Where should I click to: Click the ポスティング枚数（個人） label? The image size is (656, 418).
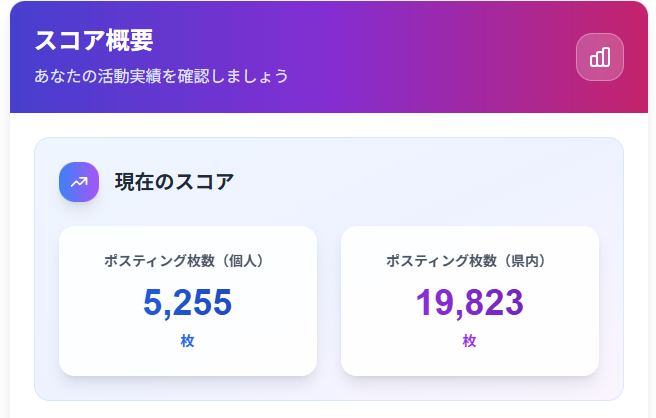(188, 261)
